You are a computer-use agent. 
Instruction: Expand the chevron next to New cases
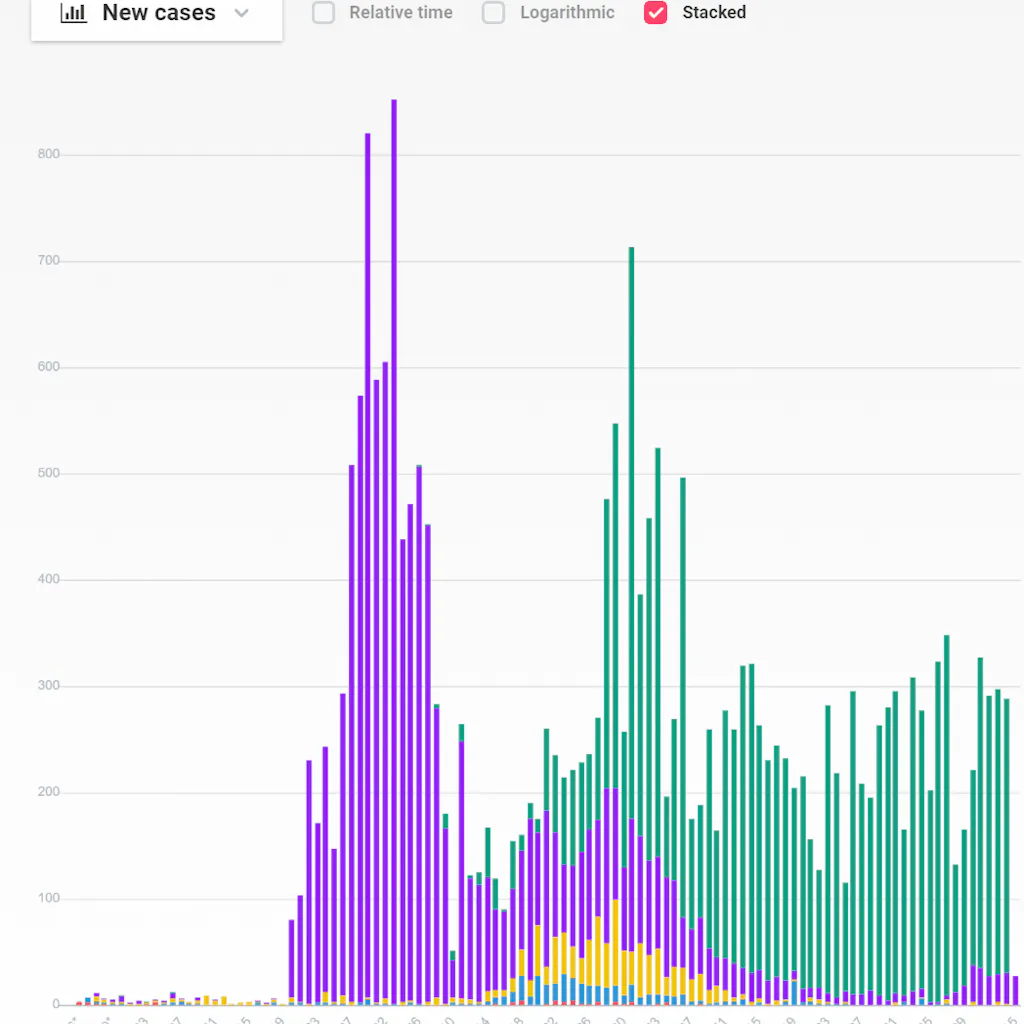point(242,13)
